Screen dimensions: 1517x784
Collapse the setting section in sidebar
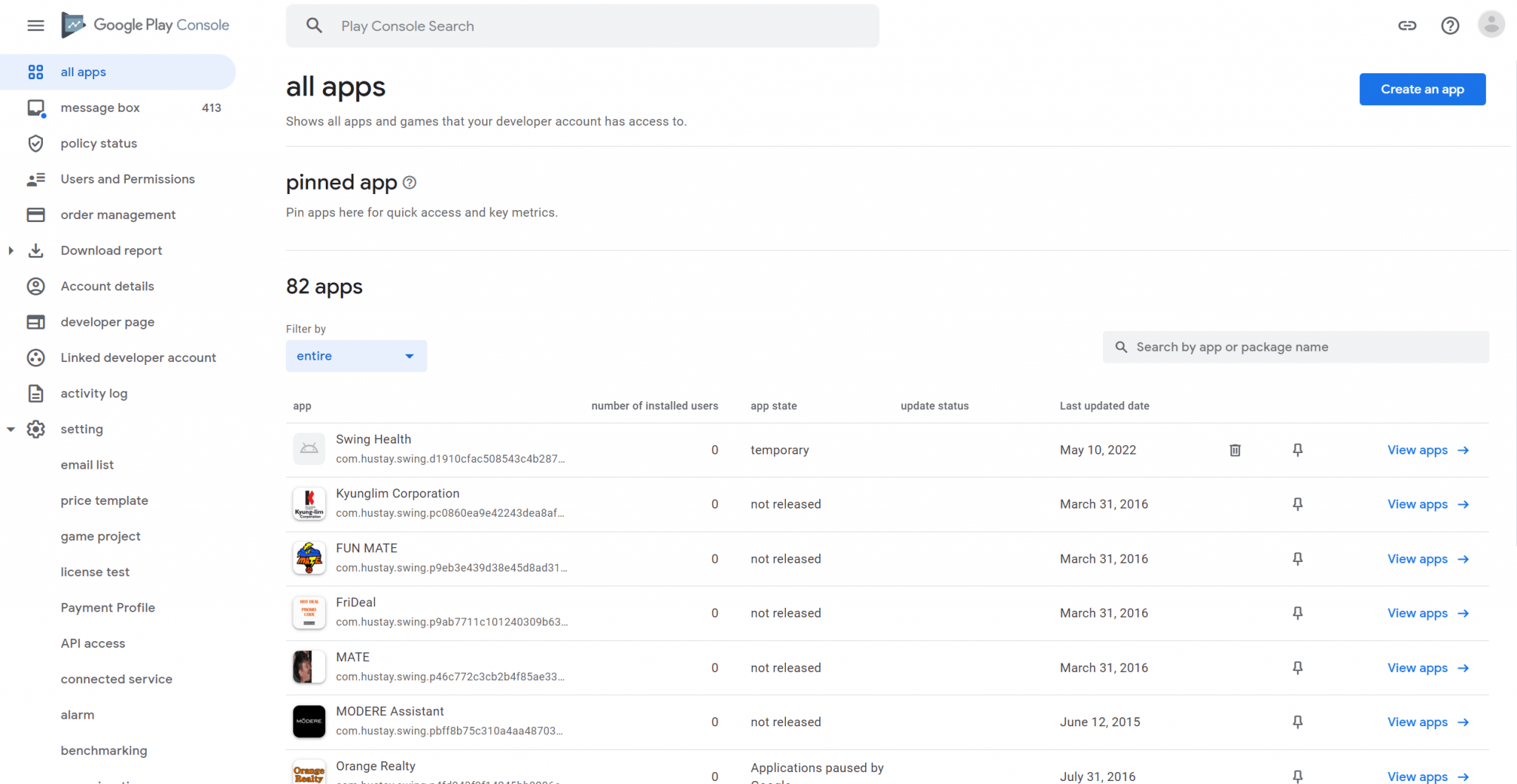tap(10, 429)
